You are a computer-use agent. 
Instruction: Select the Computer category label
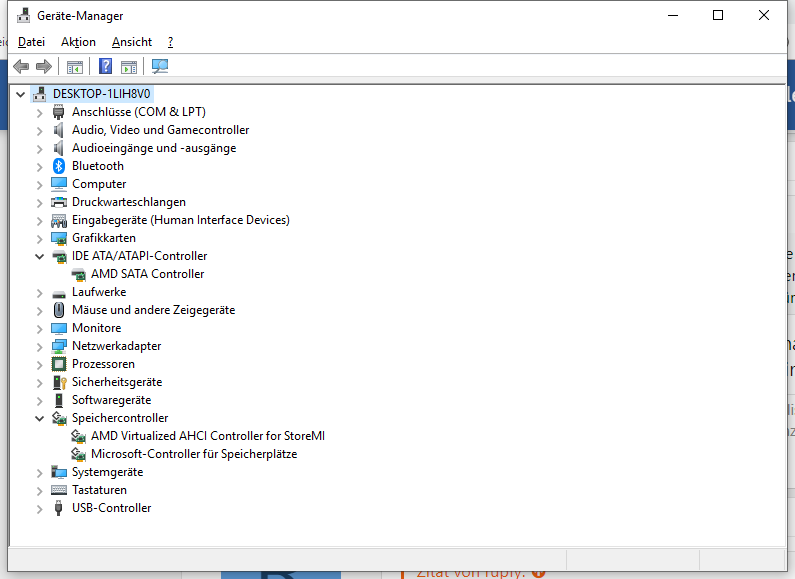tap(99, 184)
